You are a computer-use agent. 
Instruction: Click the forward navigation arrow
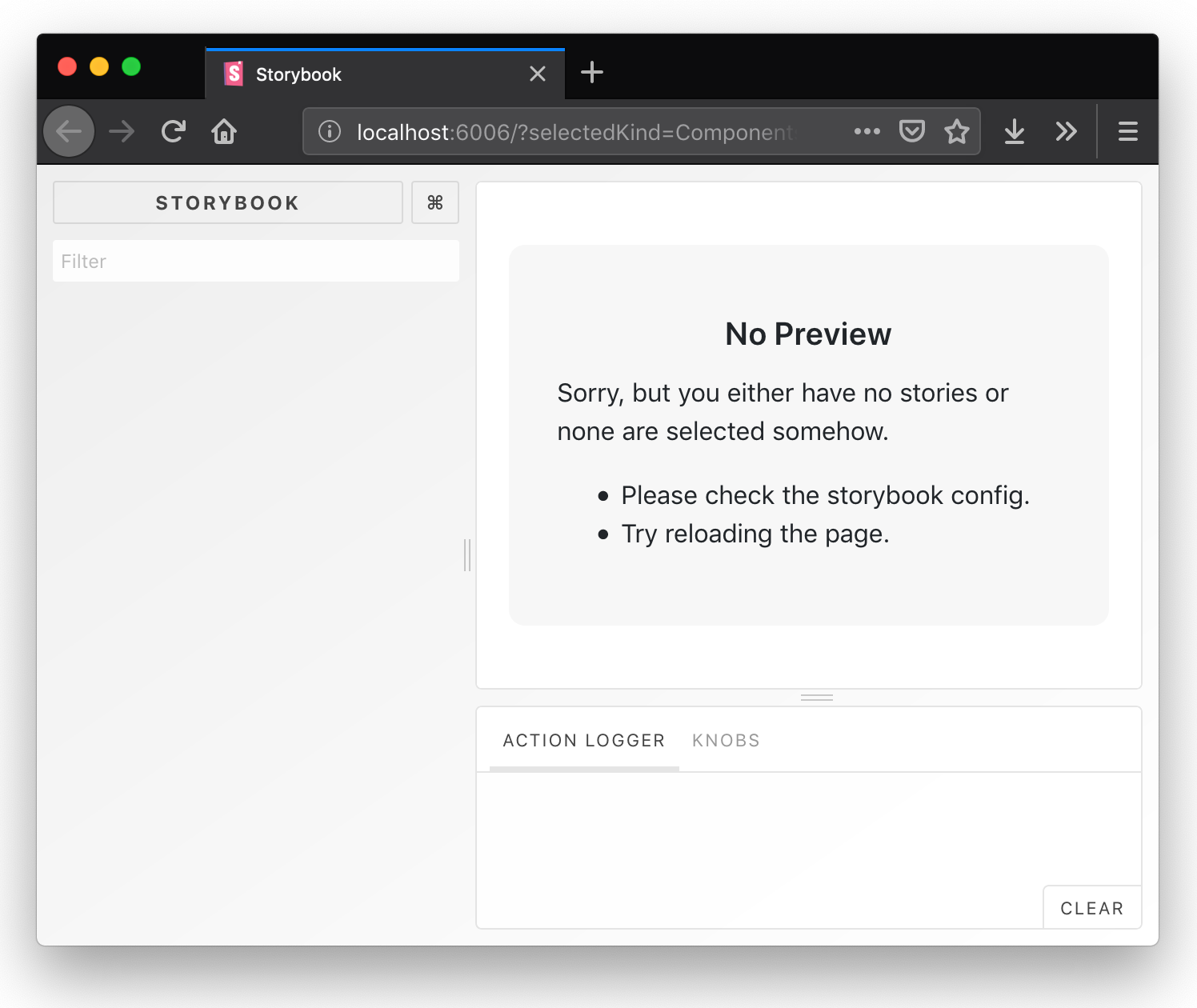(x=121, y=130)
